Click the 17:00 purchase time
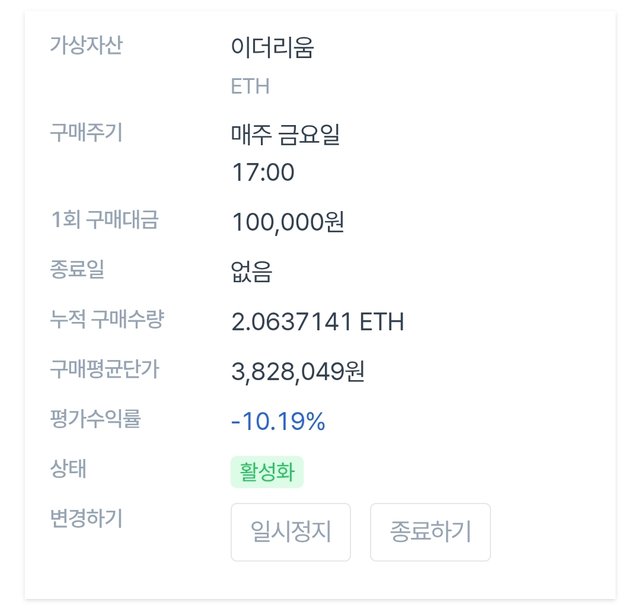Viewport: 640px width, 610px height. click(x=263, y=172)
